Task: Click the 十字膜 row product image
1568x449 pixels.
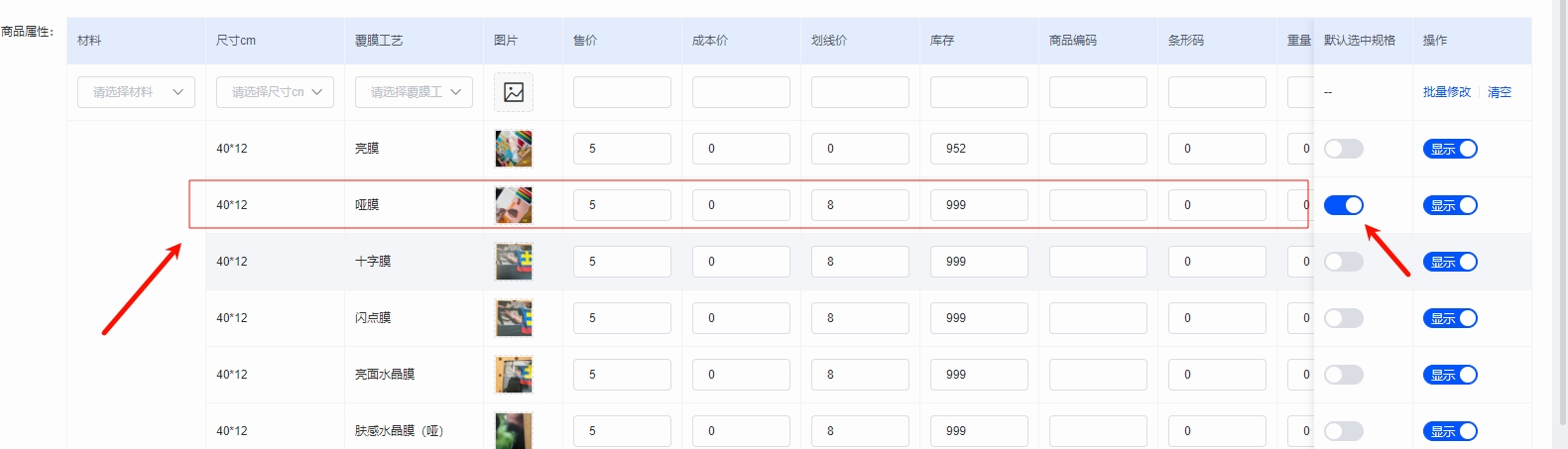Action: (514, 262)
